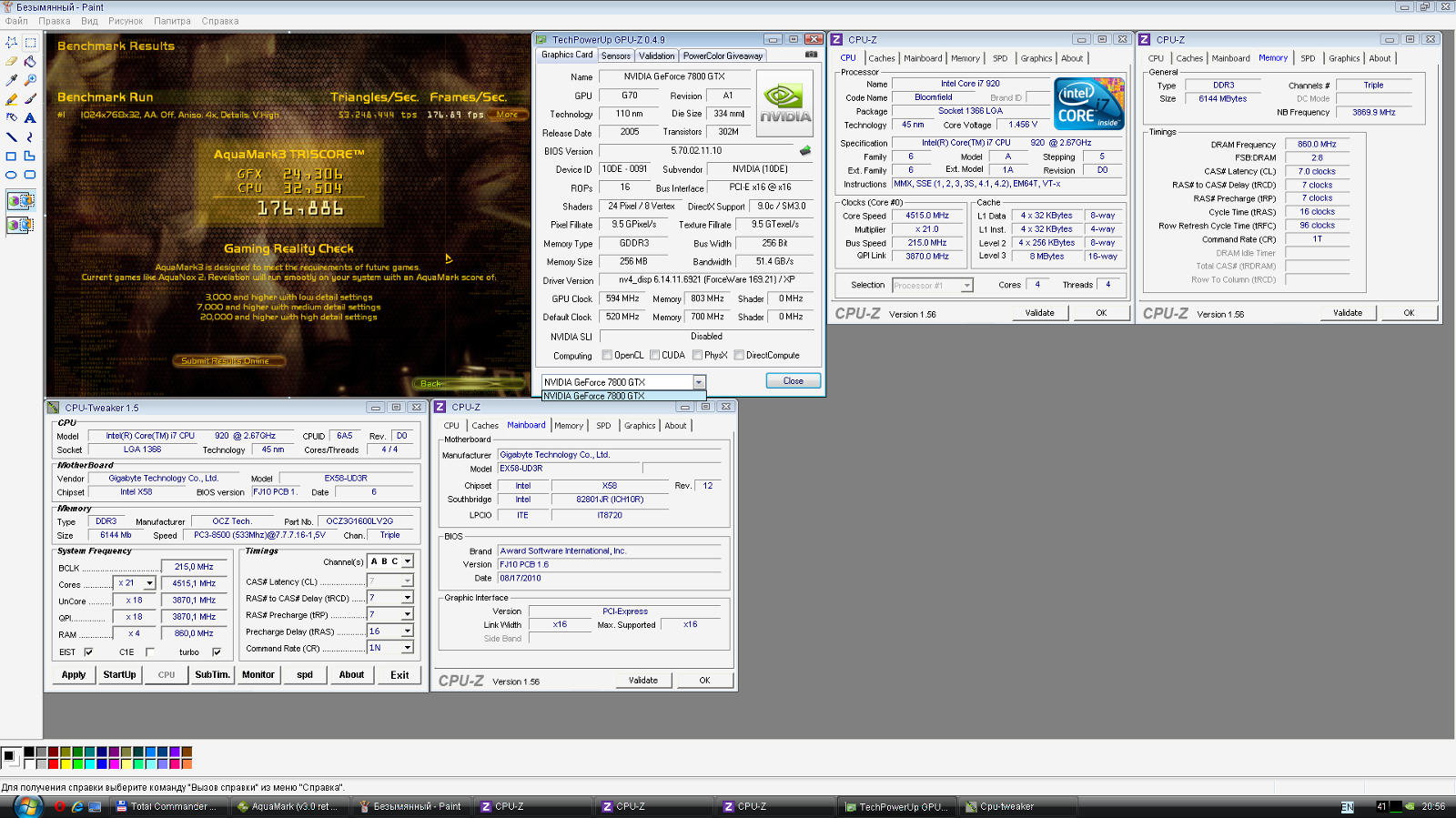Open the Command Rate (CR) dropdown

(x=408, y=647)
